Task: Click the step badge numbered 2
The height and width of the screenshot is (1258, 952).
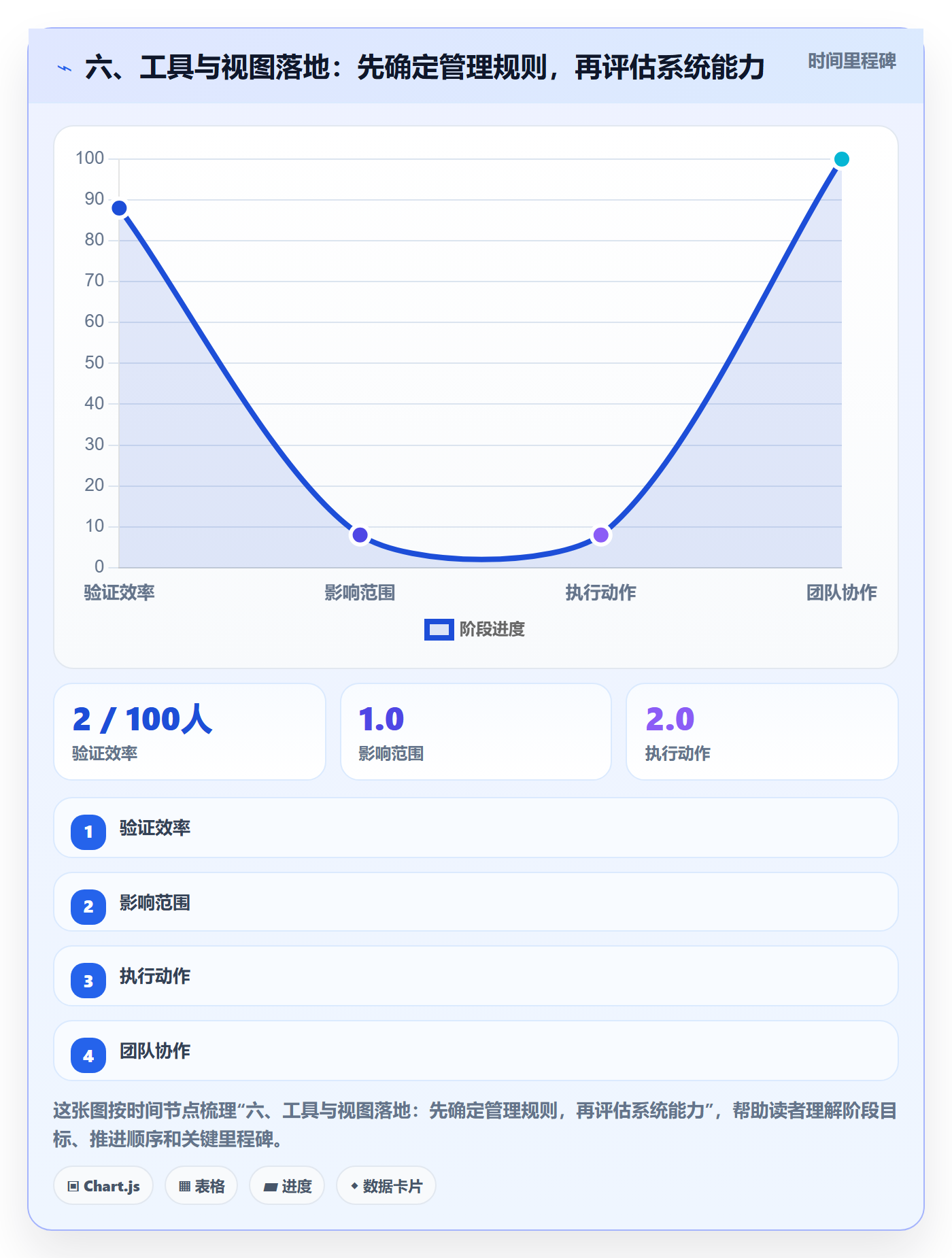Action: click(x=88, y=906)
